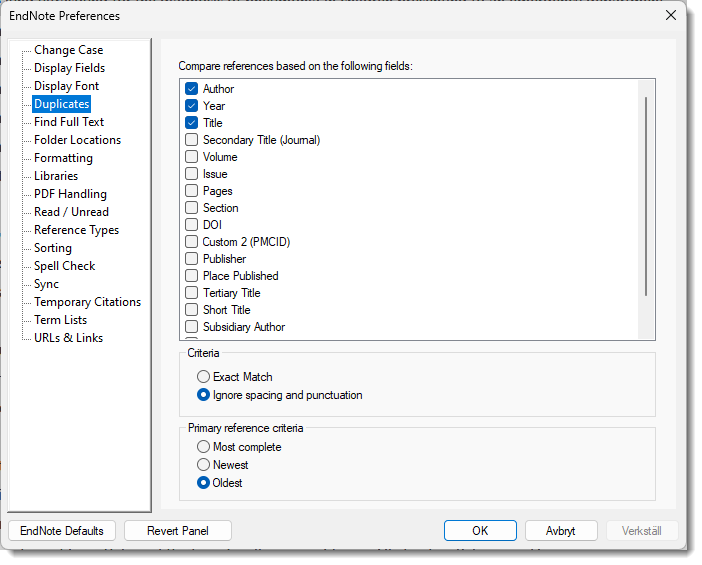Cancel with the Avbryt button
The image size is (702, 565).
(x=561, y=531)
